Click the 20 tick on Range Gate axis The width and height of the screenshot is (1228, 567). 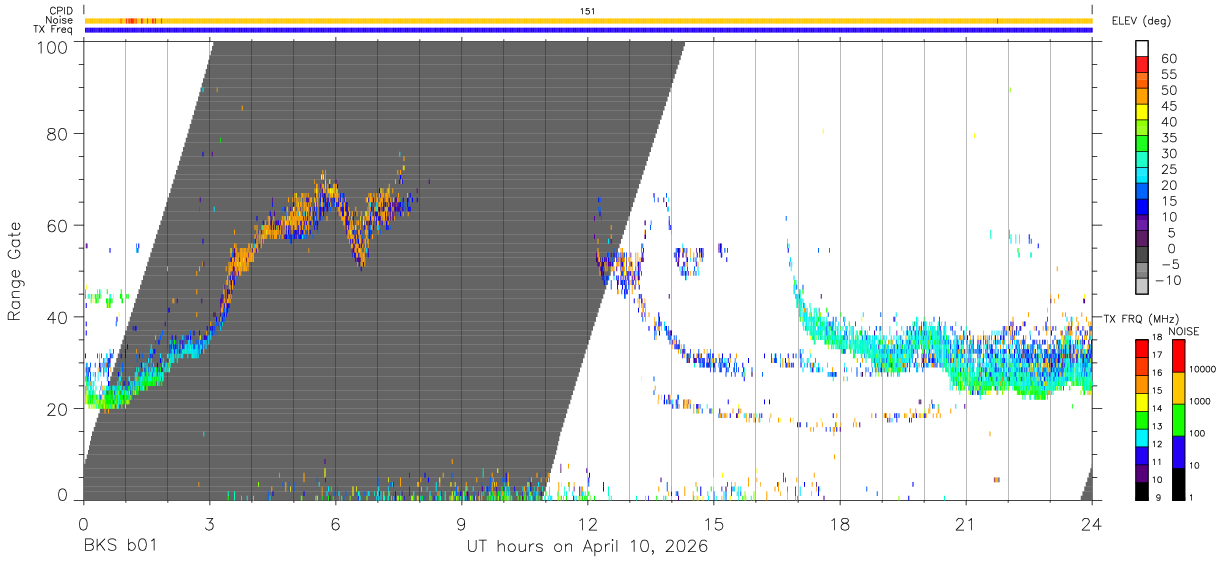(x=58, y=409)
